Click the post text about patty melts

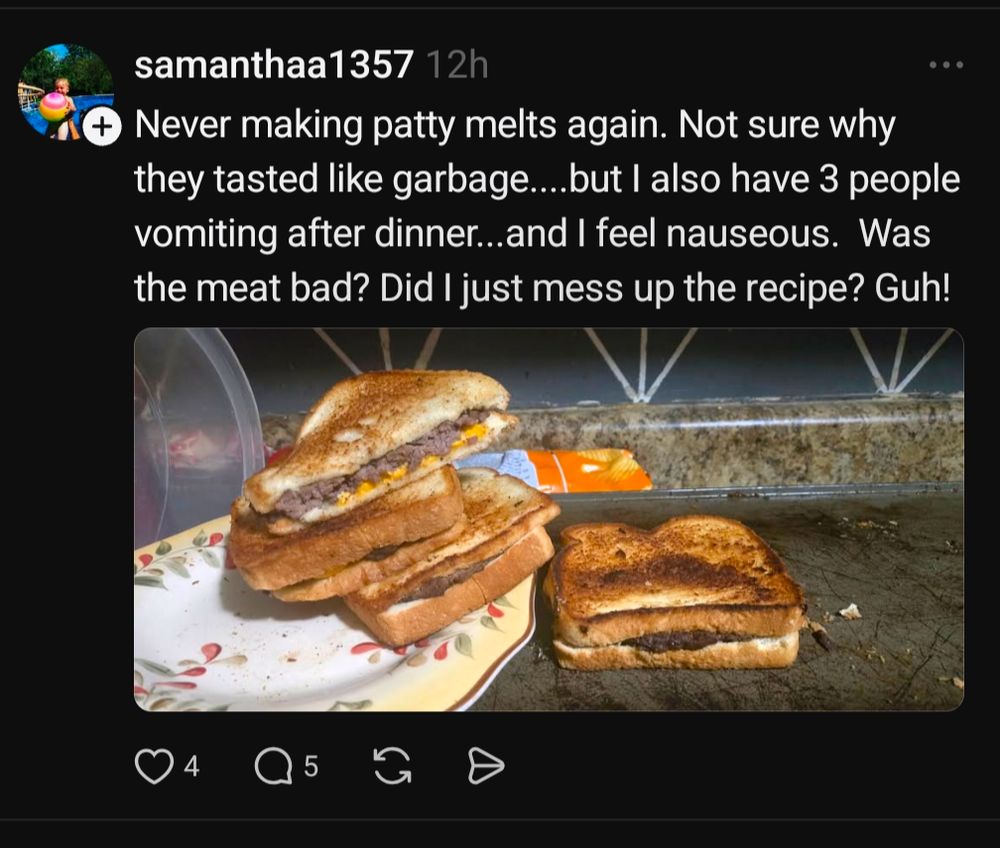point(547,206)
